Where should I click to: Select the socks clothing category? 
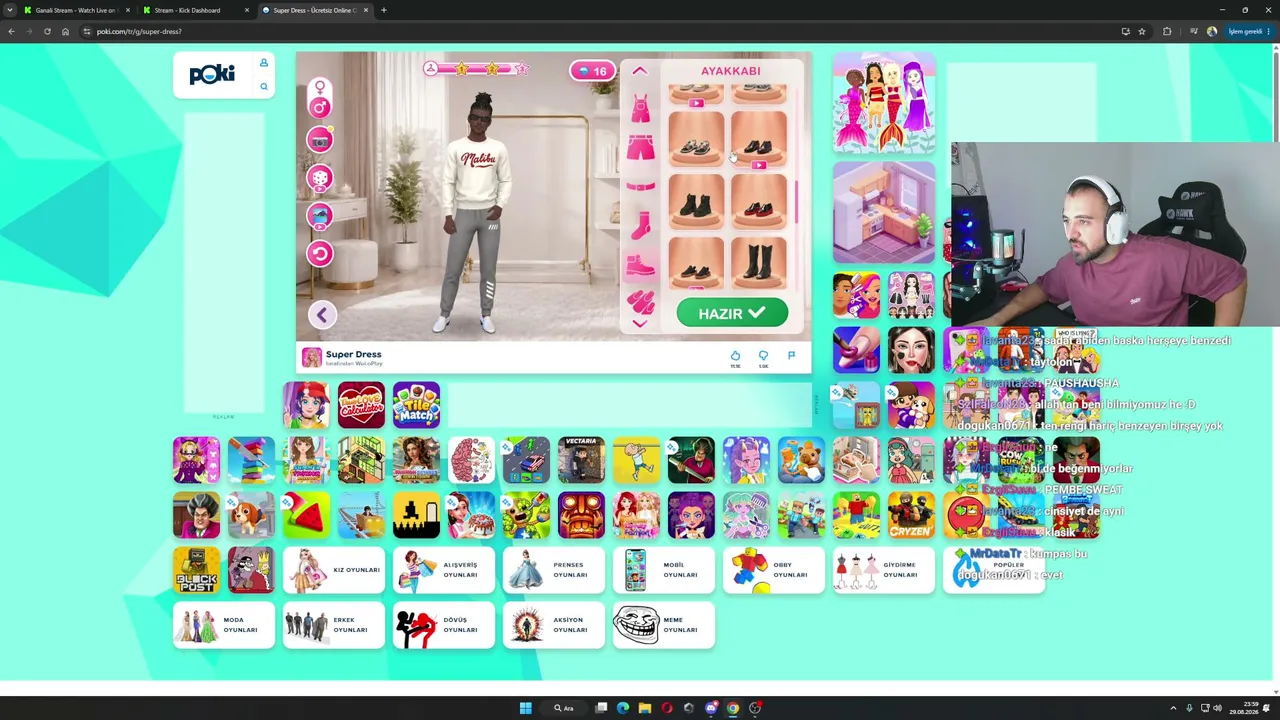click(640, 225)
